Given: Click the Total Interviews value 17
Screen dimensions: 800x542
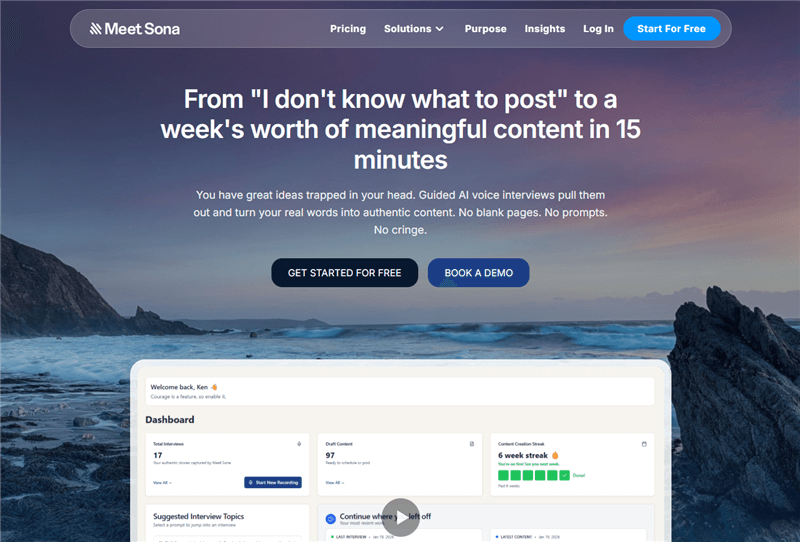Looking at the screenshot, I should pyautogui.click(x=158, y=455).
